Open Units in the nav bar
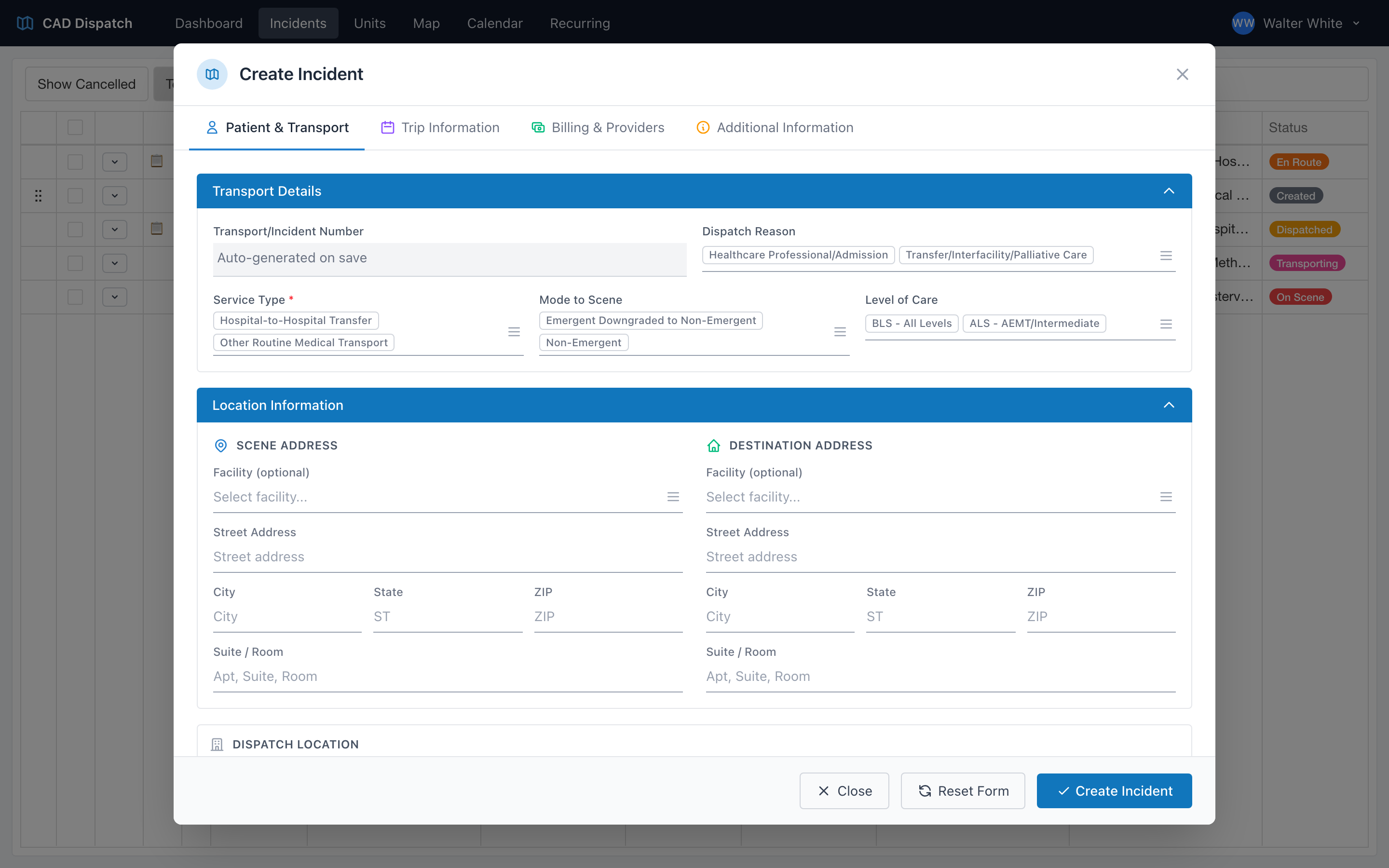This screenshot has width=1389, height=868. 369,23
